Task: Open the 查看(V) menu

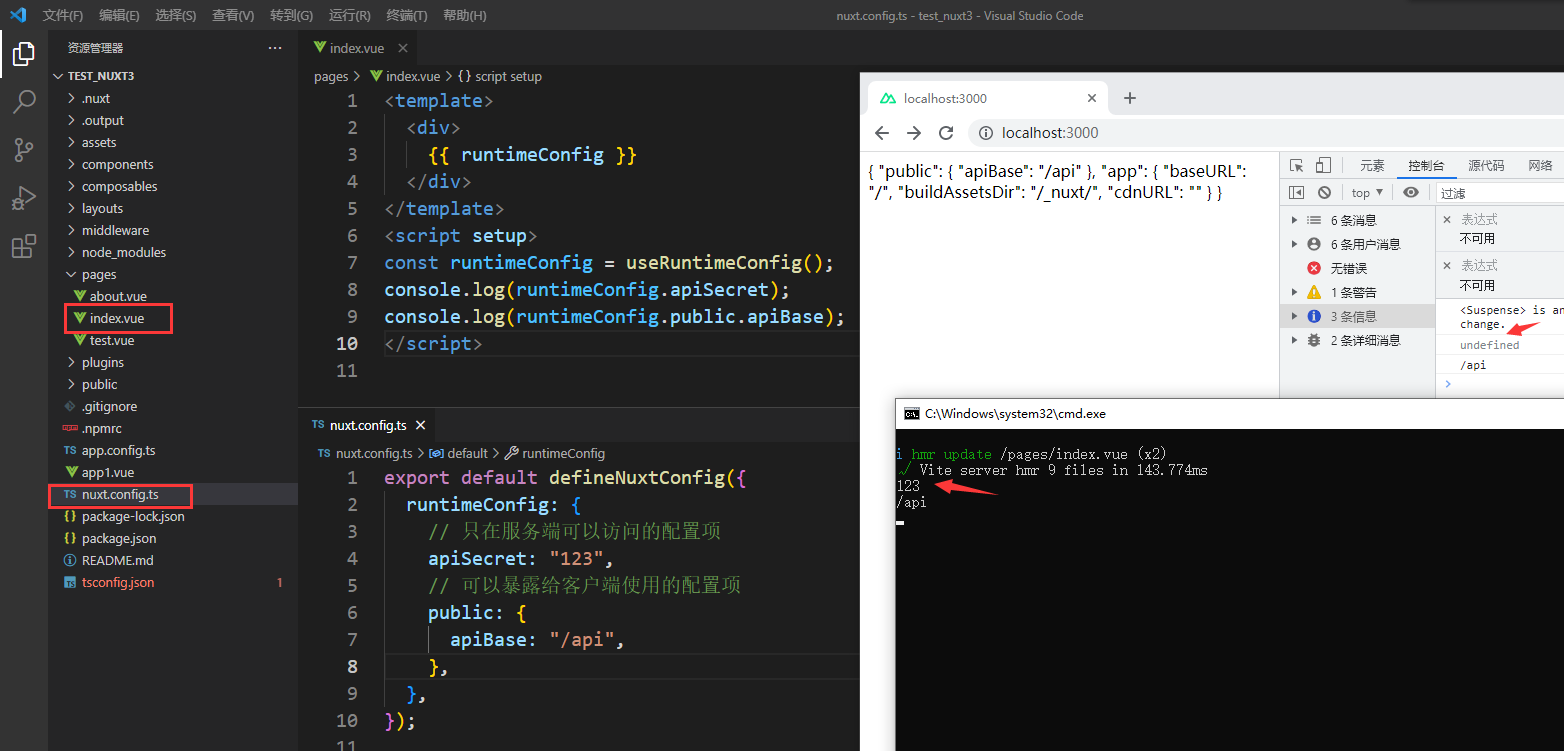Action: (x=233, y=15)
